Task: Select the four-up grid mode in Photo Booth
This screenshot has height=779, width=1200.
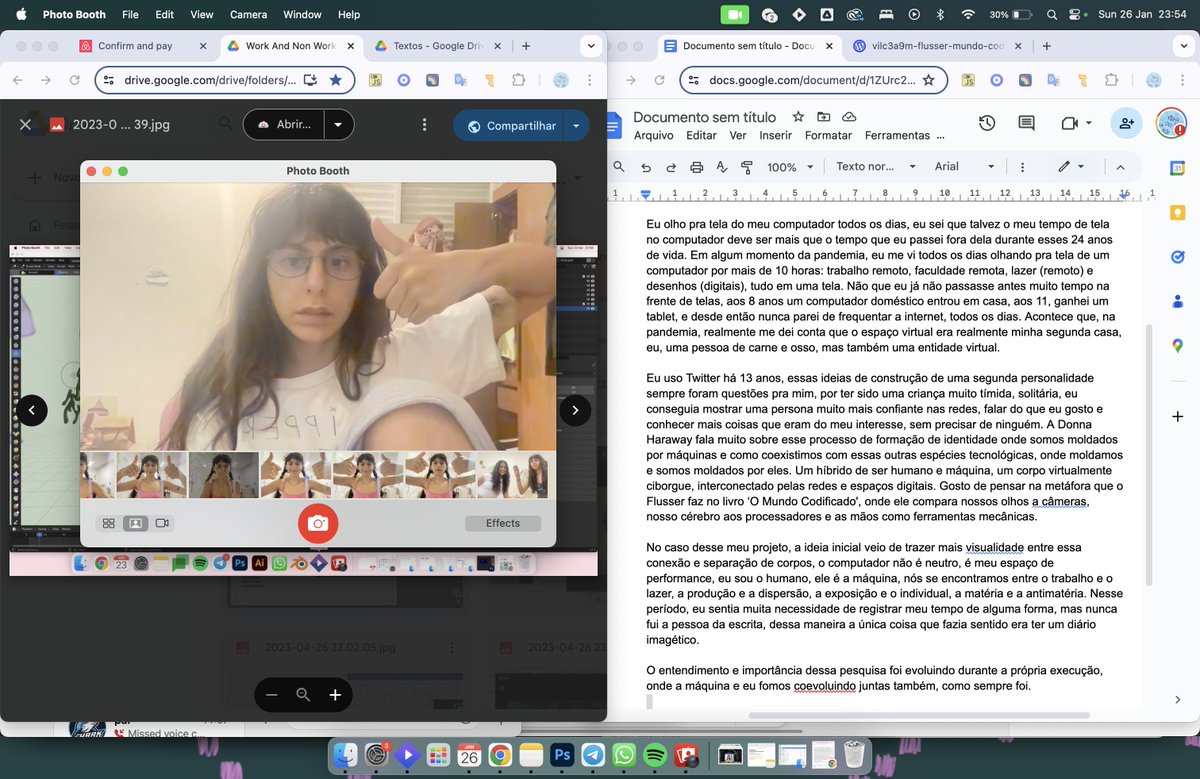Action: (108, 523)
